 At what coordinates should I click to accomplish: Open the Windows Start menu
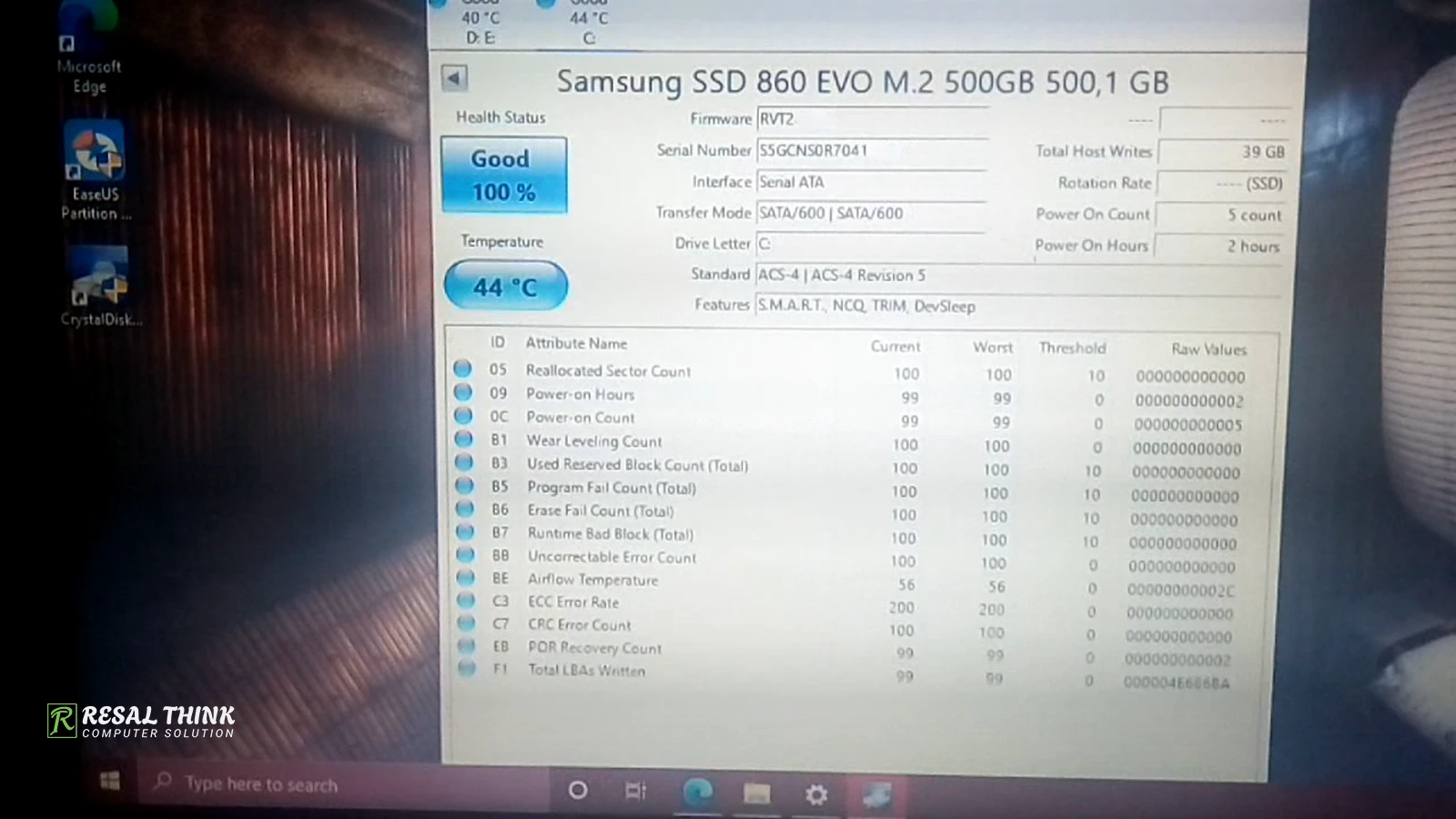pyautogui.click(x=110, y=782)
